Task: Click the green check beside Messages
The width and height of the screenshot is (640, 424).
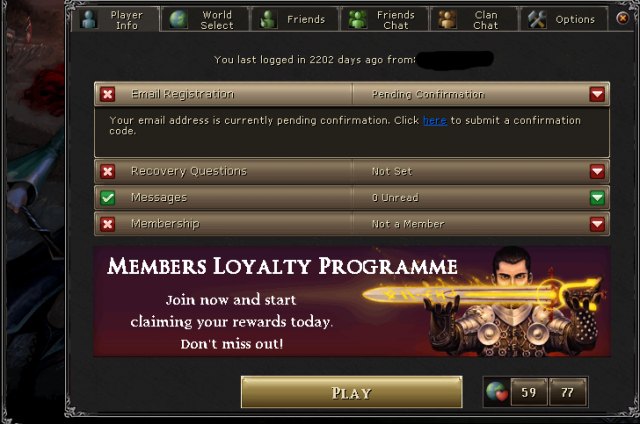Action: [x=108, y=198]
